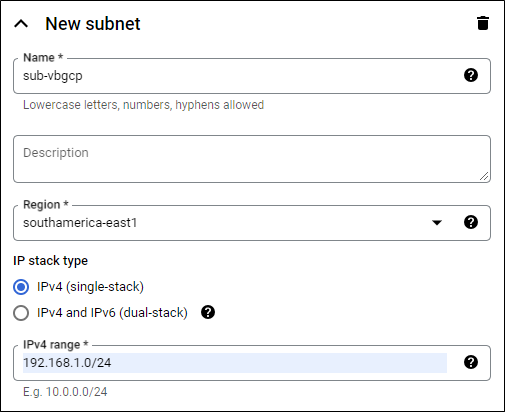Image resolution: width=505 pixels, height=412 pixels.
Task: Click the 'IPv4 (single-stack)' label text
Action: coord(90,287)
